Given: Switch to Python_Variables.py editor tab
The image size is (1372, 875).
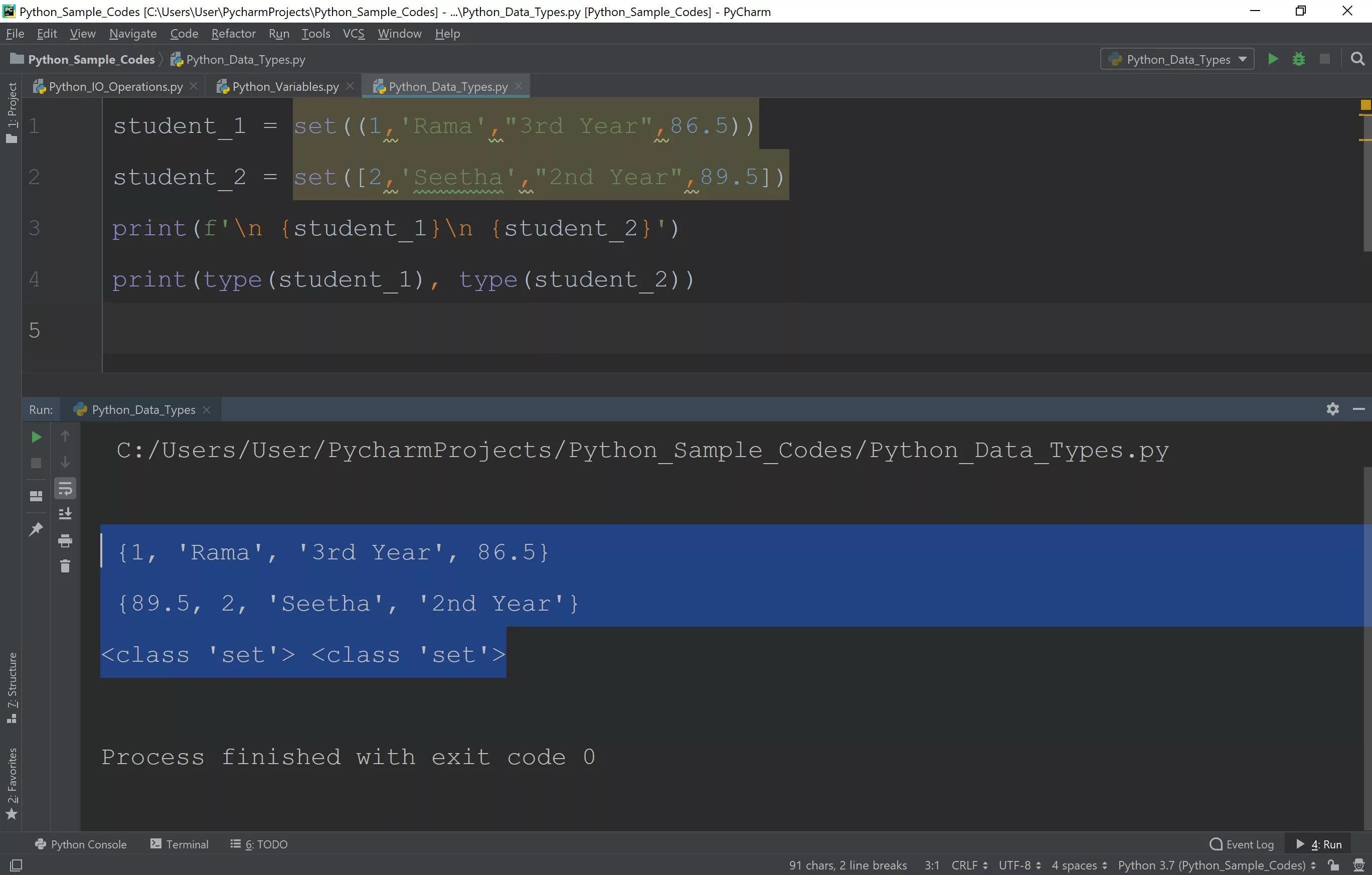Looking at the screenshot, I should (x=285, y=87).
